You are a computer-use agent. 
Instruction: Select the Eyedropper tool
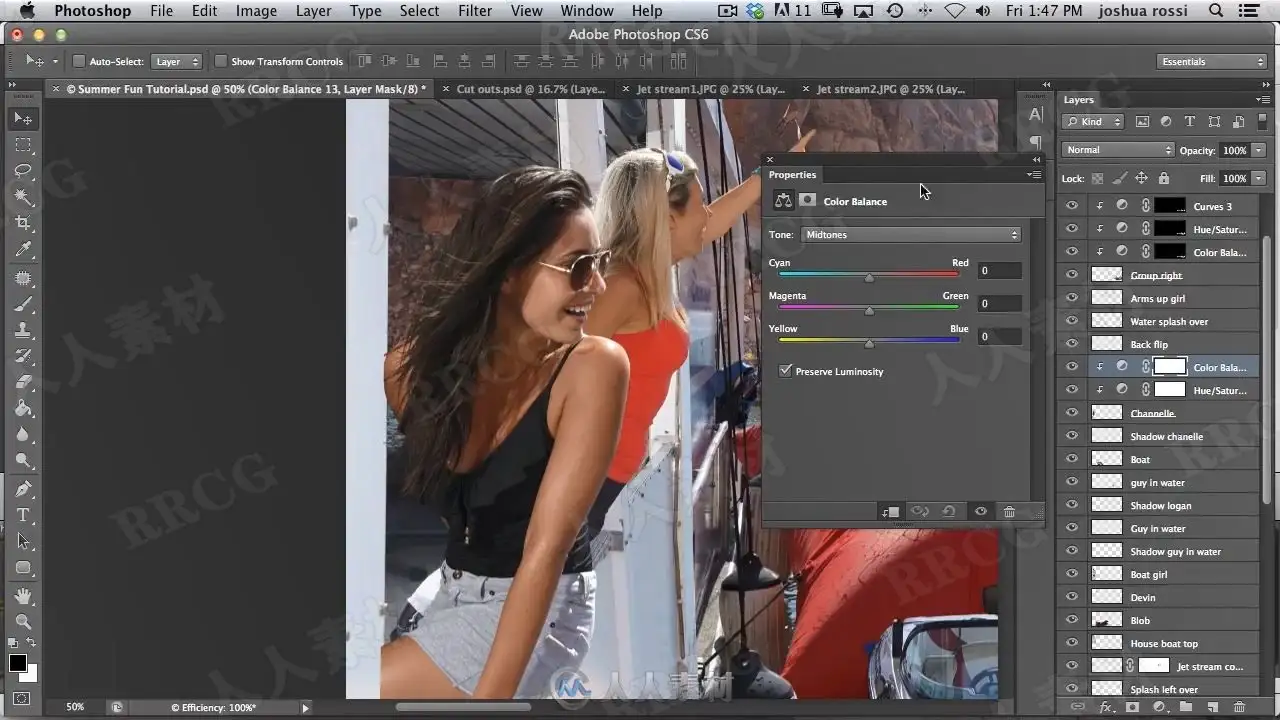(x=23, y=249)
